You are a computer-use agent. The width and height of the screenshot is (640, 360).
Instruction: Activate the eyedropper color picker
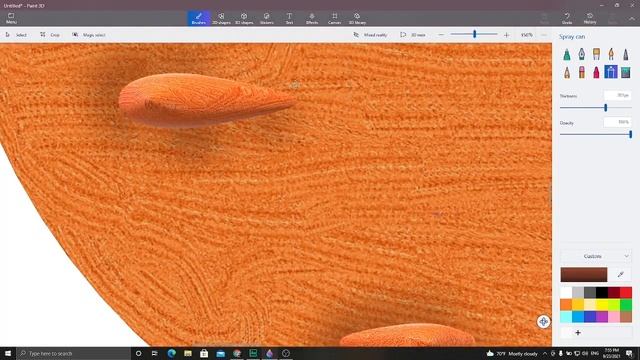[x=620, y=275]
